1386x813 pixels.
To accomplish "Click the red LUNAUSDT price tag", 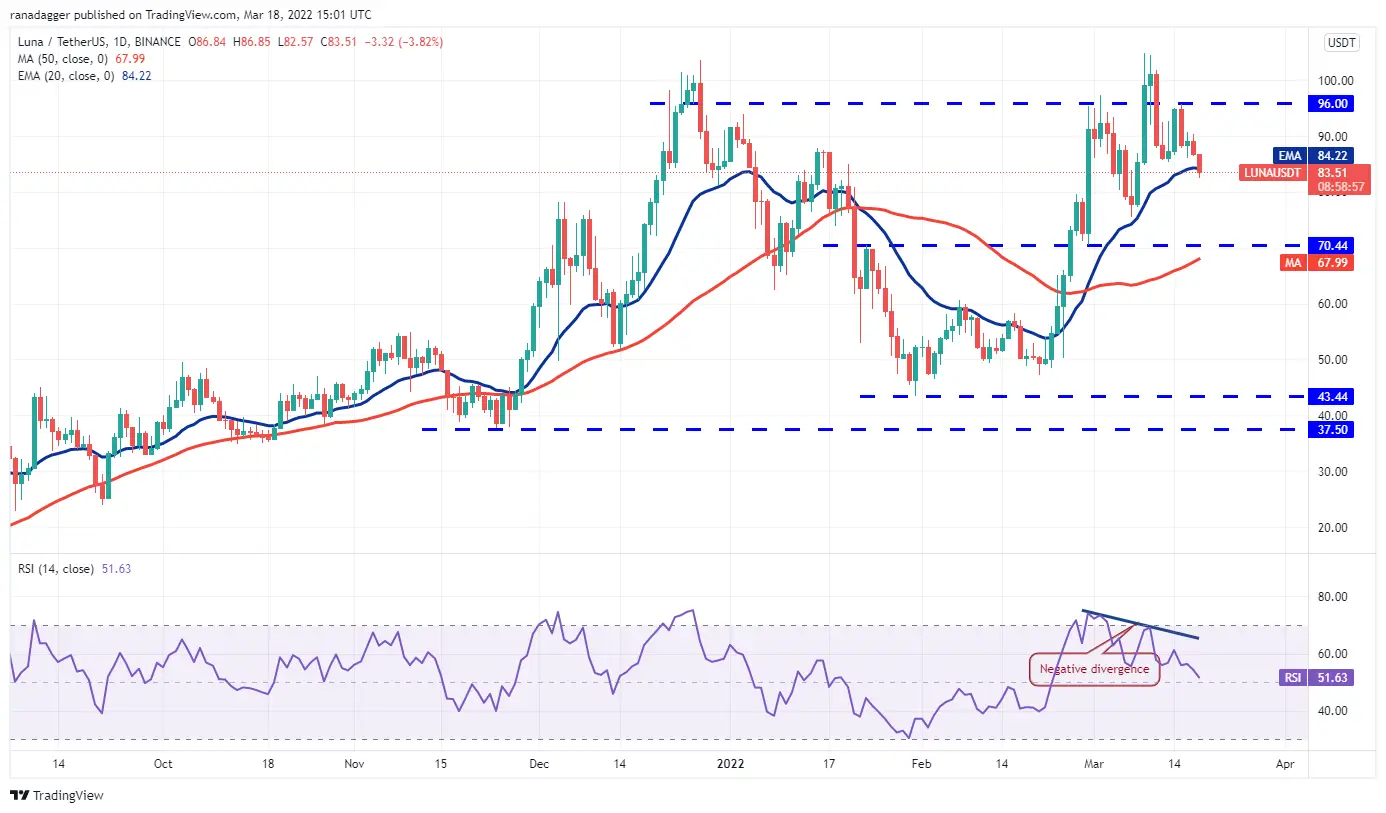I will tap(1273, 172).
